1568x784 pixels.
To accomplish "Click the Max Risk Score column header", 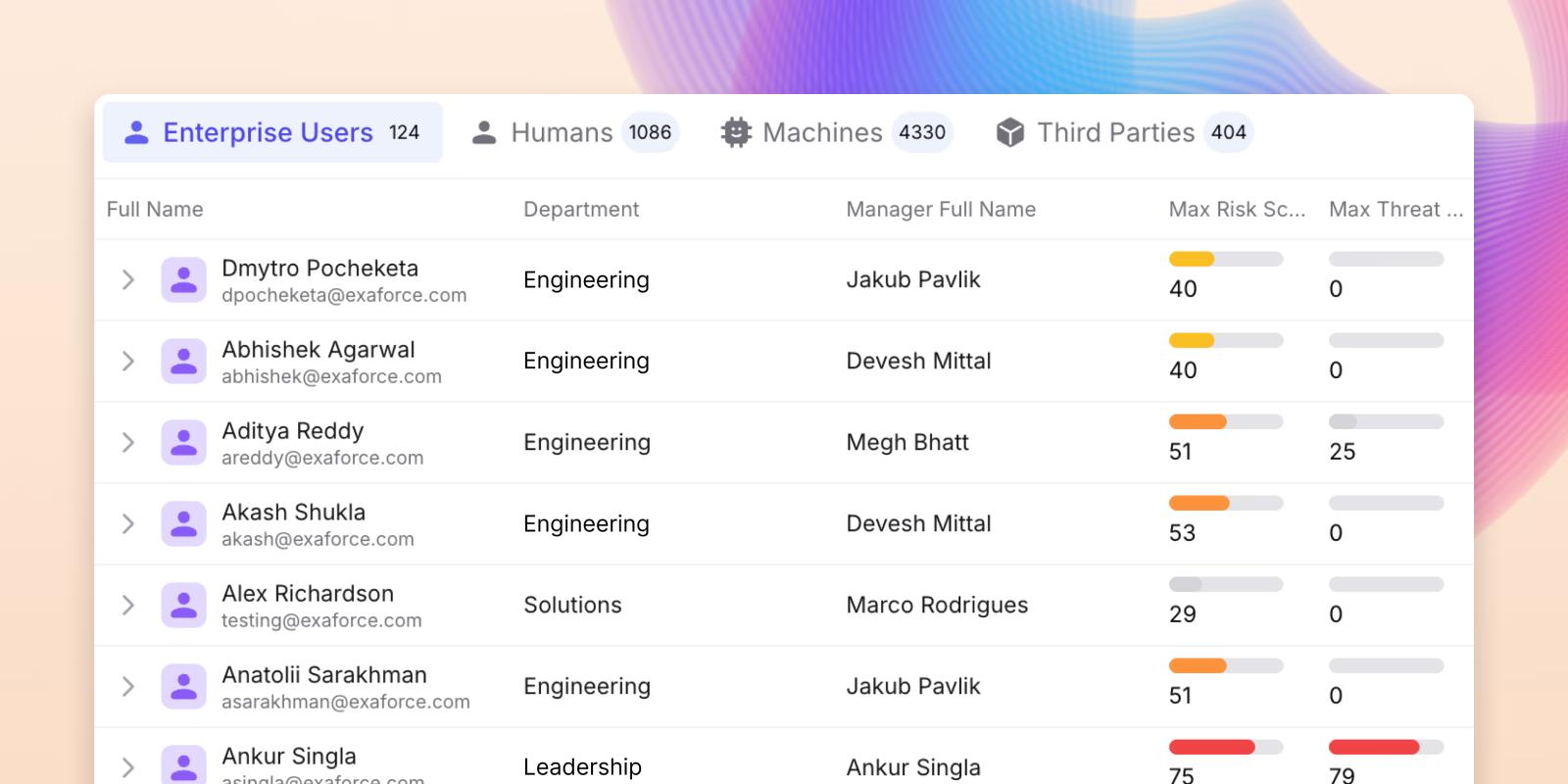I will pos(1237,210).
